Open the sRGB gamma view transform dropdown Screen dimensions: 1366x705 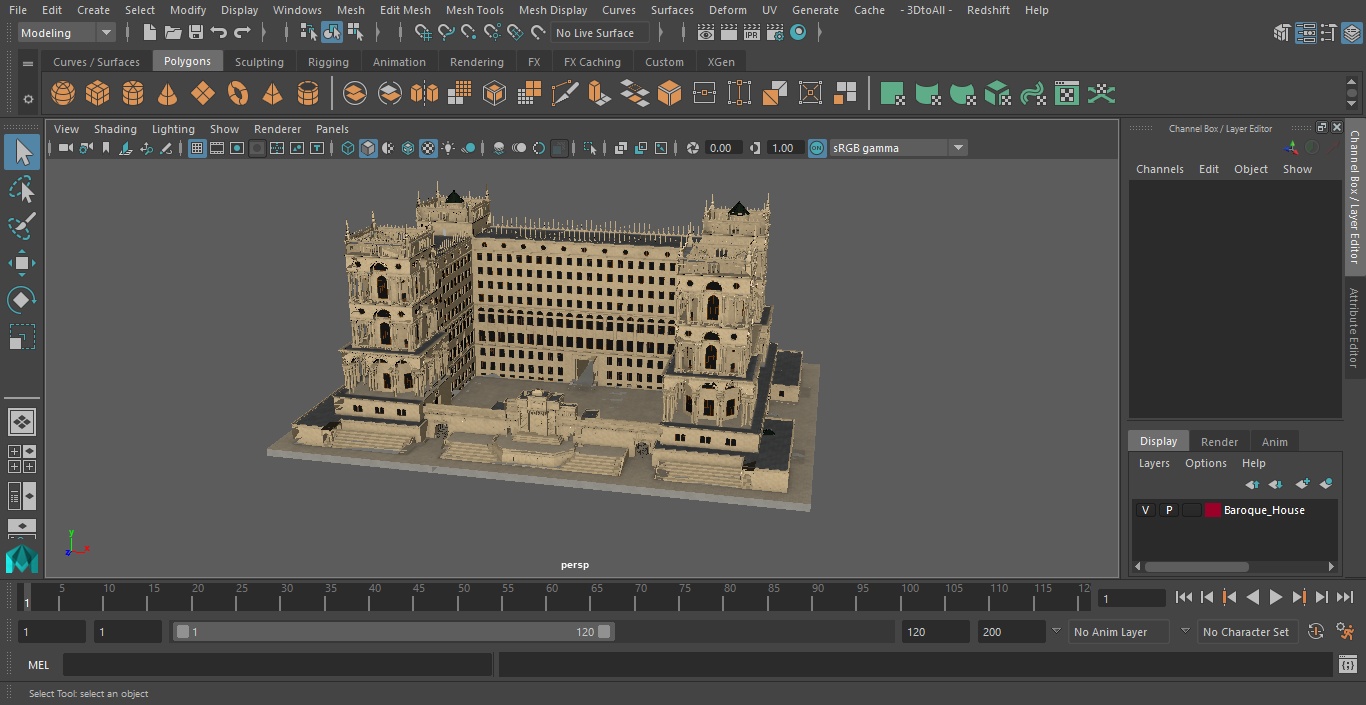[x=898, y=148]
